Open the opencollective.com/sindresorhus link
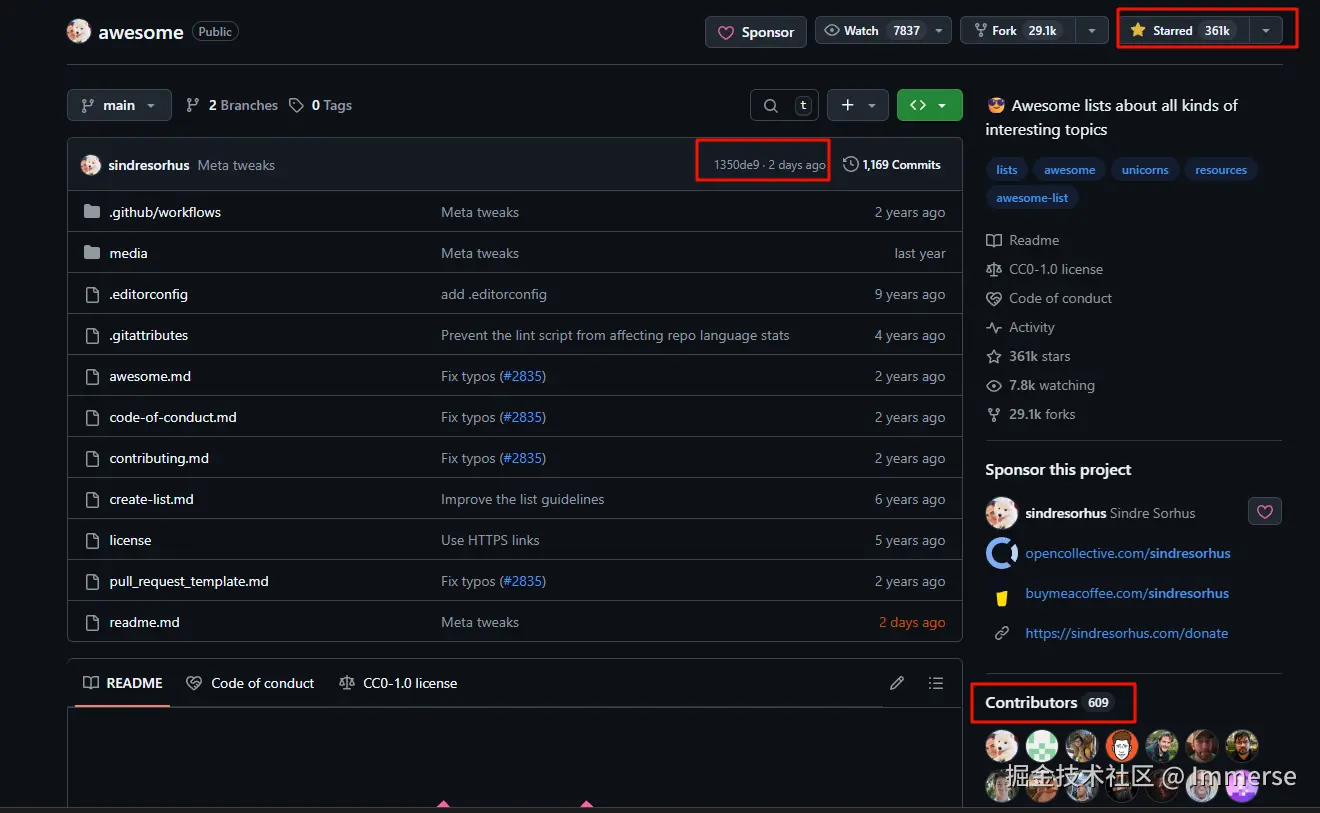1320x813 pixels. pos(1128,553)
